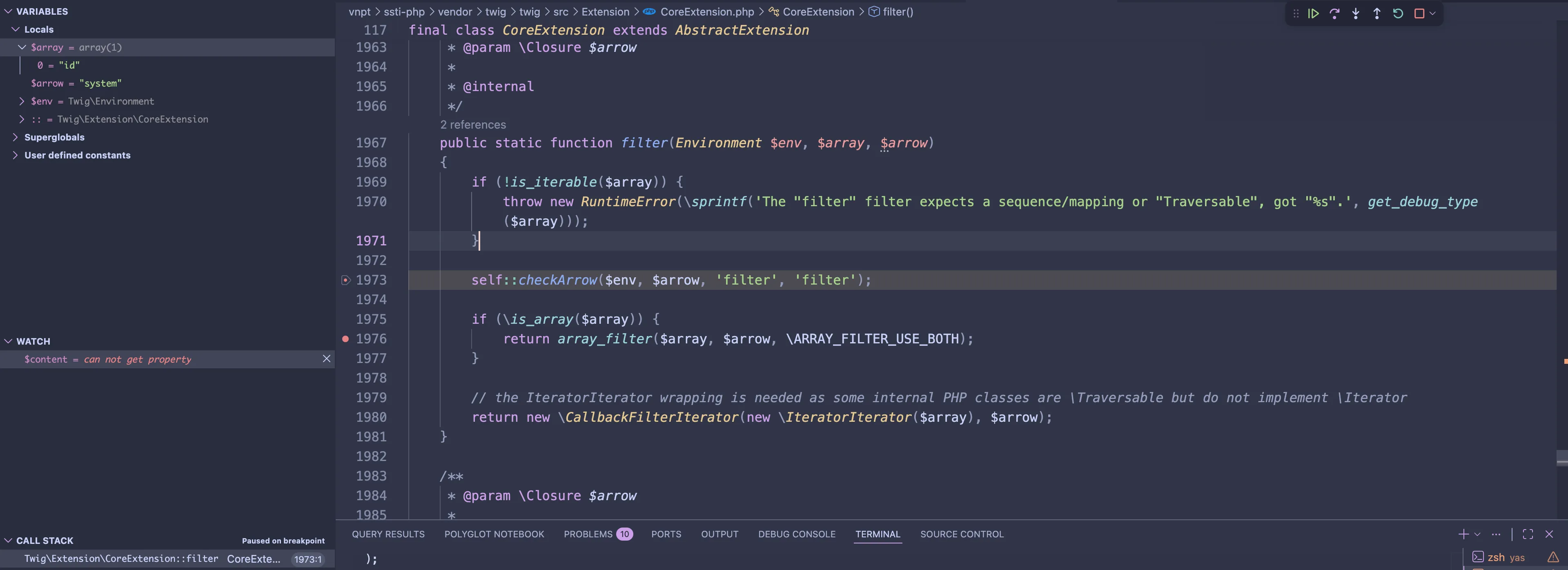
Task: Select the 0 = "id" array element row
Action: pos(167,65)
